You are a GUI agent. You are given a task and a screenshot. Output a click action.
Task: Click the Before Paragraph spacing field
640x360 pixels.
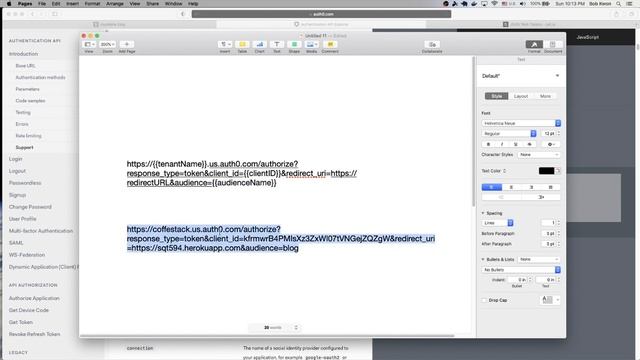[549, 233]
